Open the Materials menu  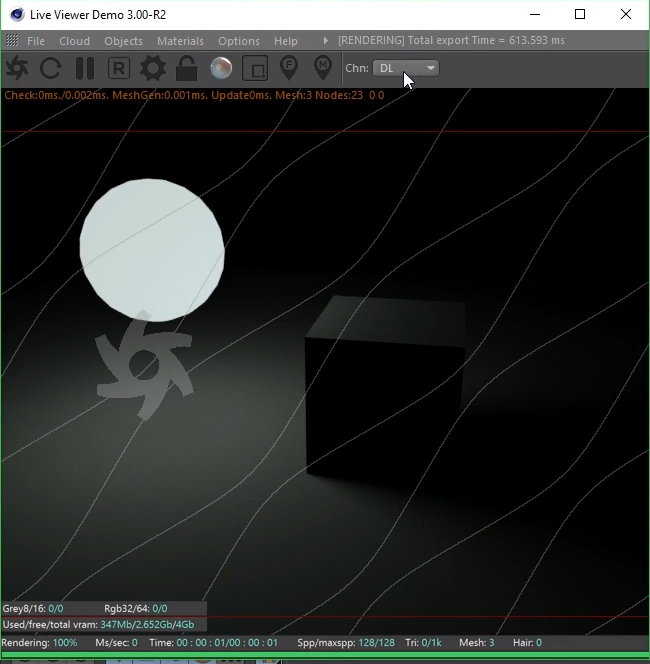click(x=180, y=41)
